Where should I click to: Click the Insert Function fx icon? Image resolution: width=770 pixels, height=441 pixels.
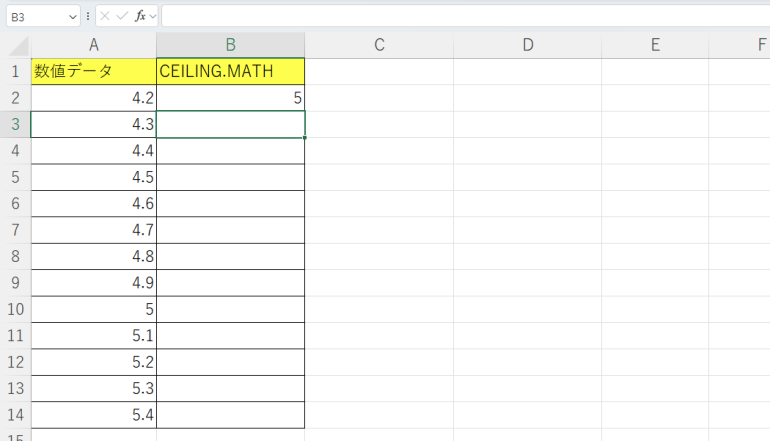coord(140,17)
